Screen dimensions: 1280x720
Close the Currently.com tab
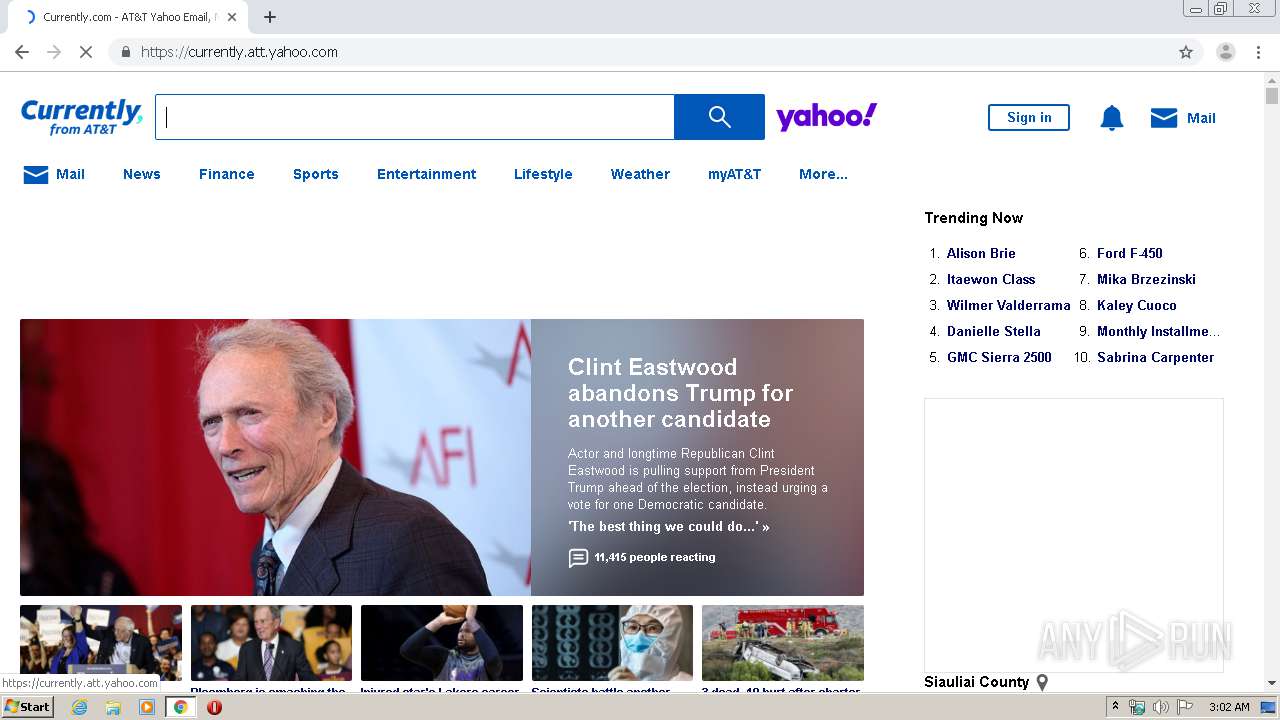coord(232,17)
